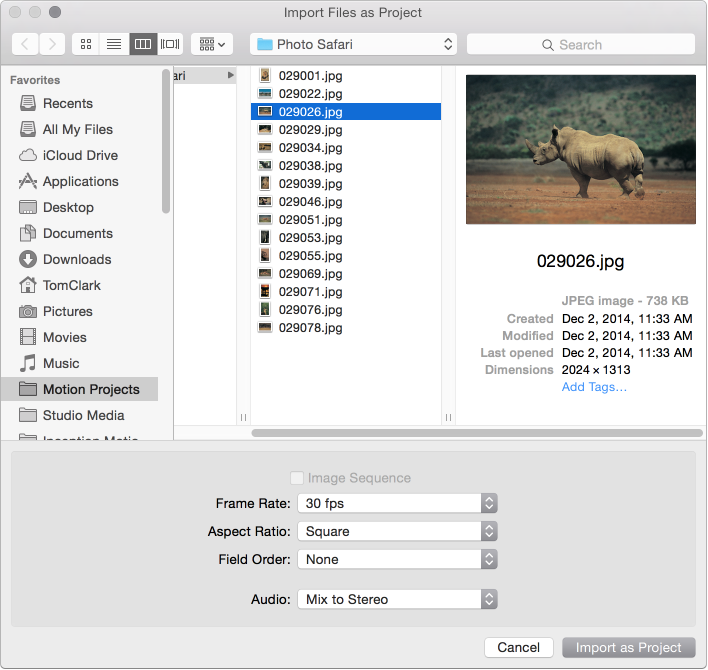Select file 029071.jpg
708x670 pixels.
346,292
